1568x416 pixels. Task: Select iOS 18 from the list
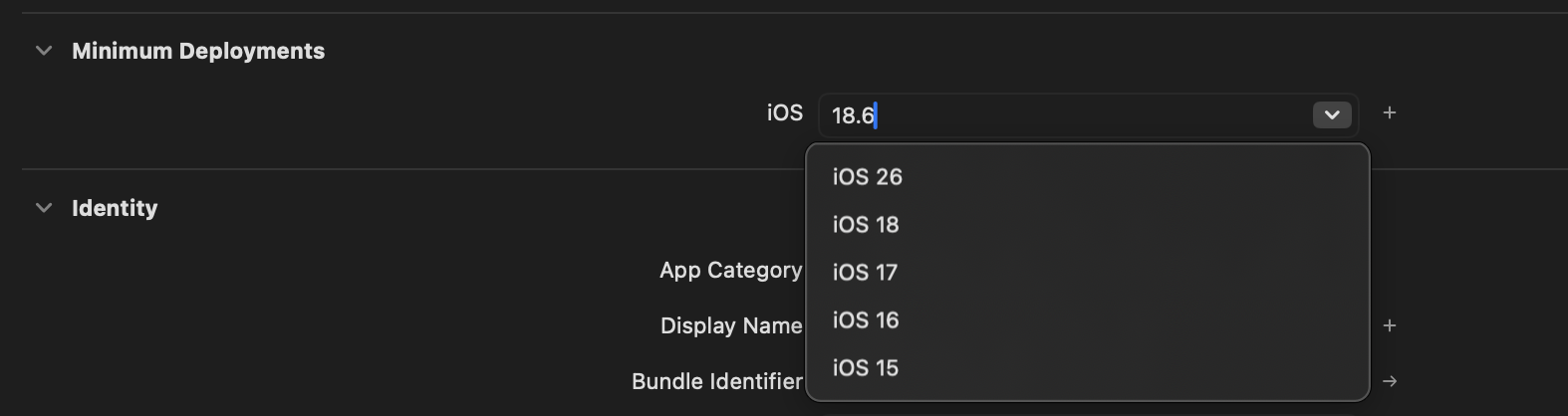pyautogui.click(x=1088, y=225)
